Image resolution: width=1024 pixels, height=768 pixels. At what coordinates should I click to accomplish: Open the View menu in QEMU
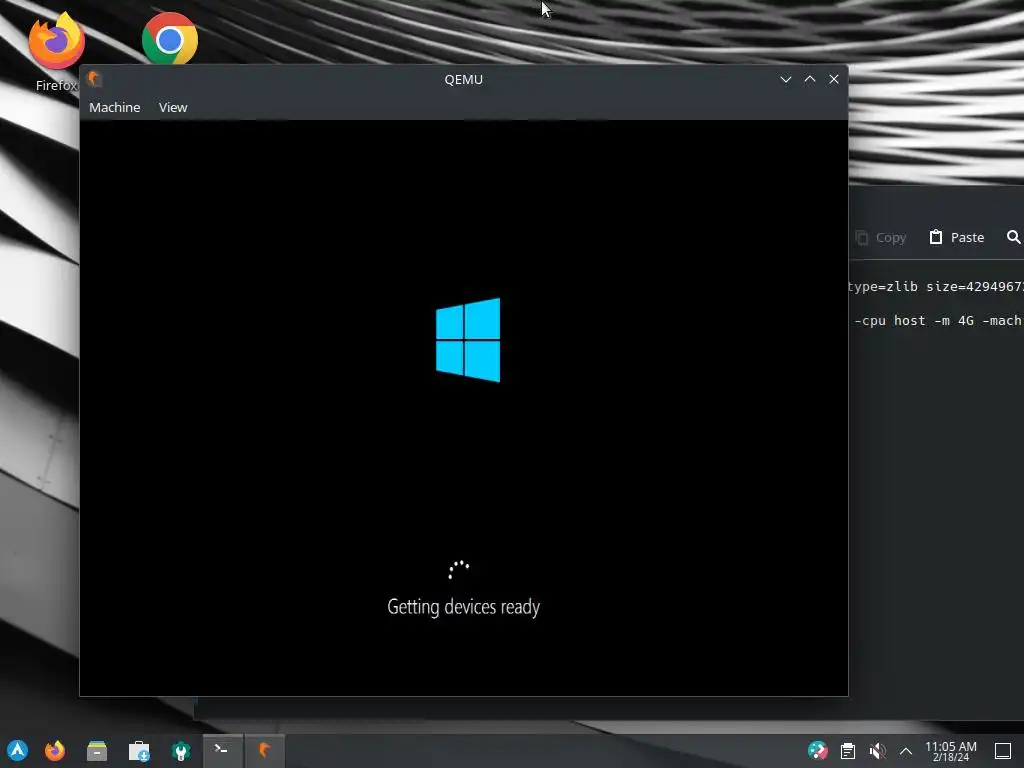173,107
